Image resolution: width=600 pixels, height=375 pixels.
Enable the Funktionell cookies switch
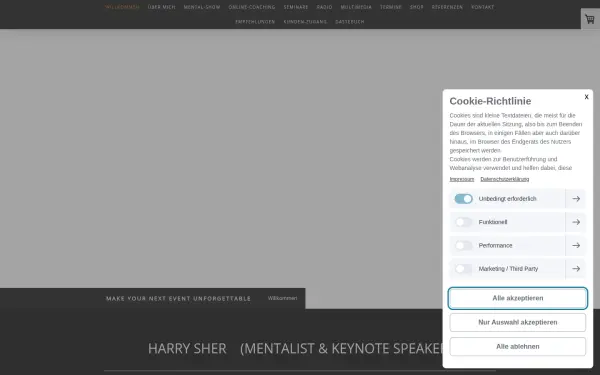point(463,222)
